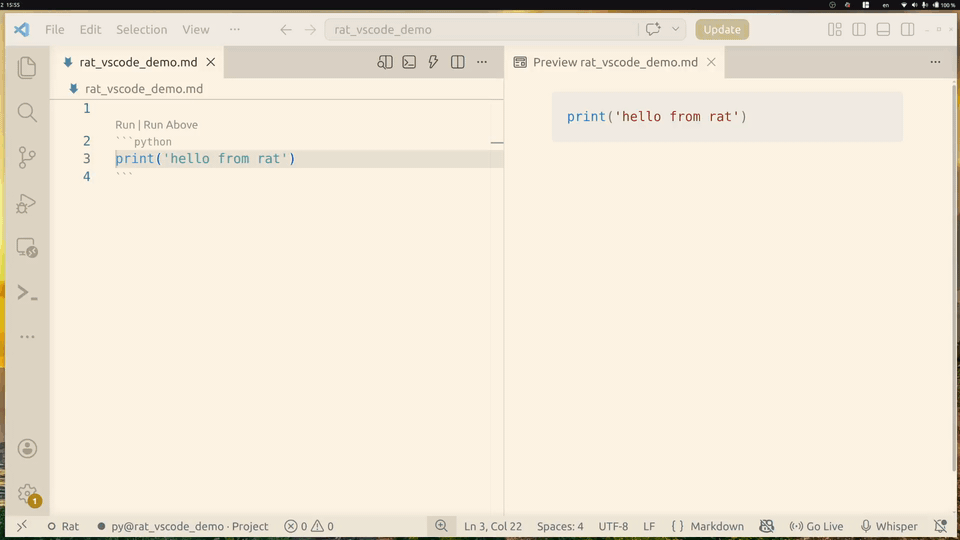The image size is (960, 540).
Task: Split the editor to the right
Action: [457, 62]
